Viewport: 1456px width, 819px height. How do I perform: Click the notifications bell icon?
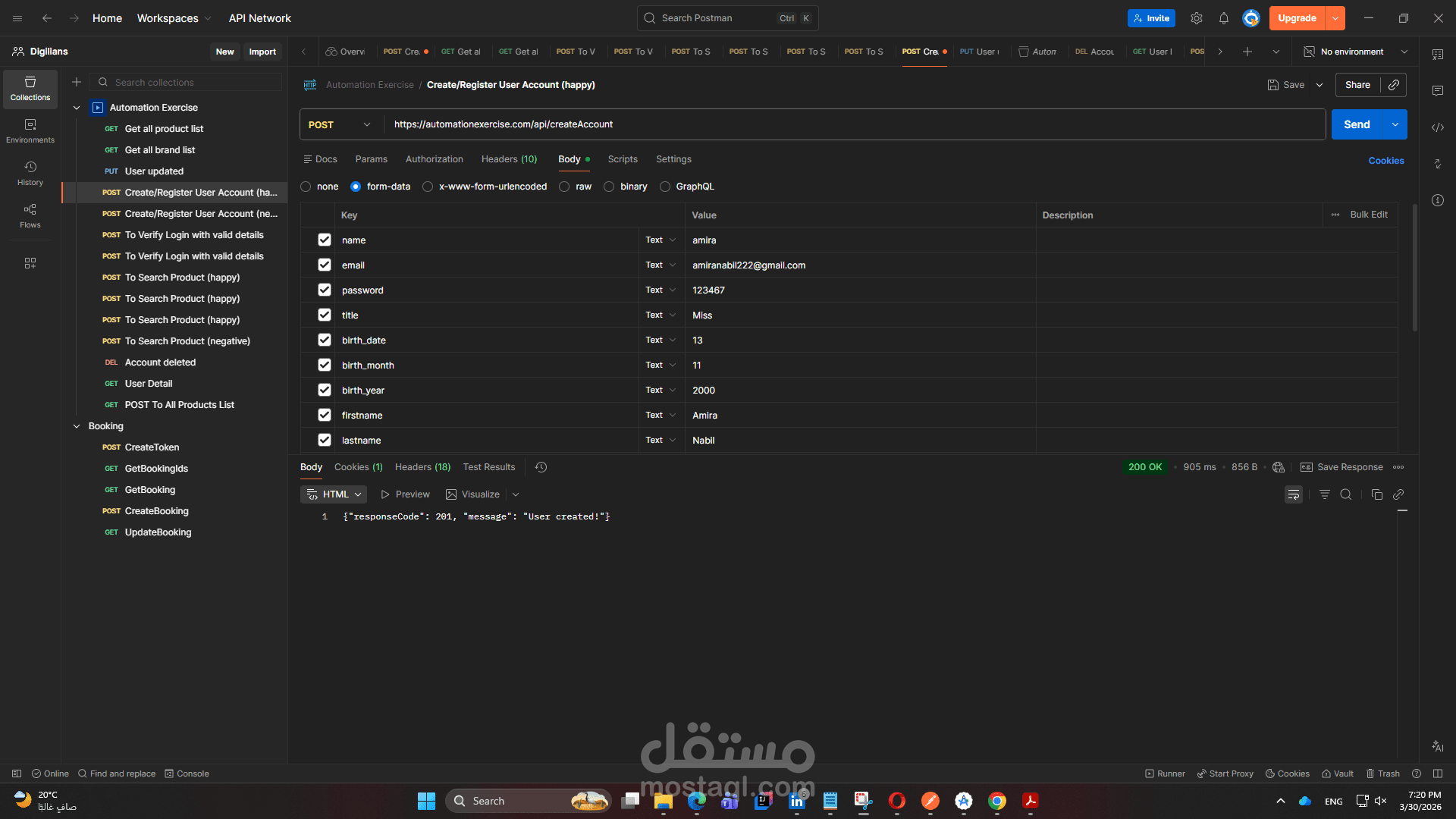point(1223,18)
